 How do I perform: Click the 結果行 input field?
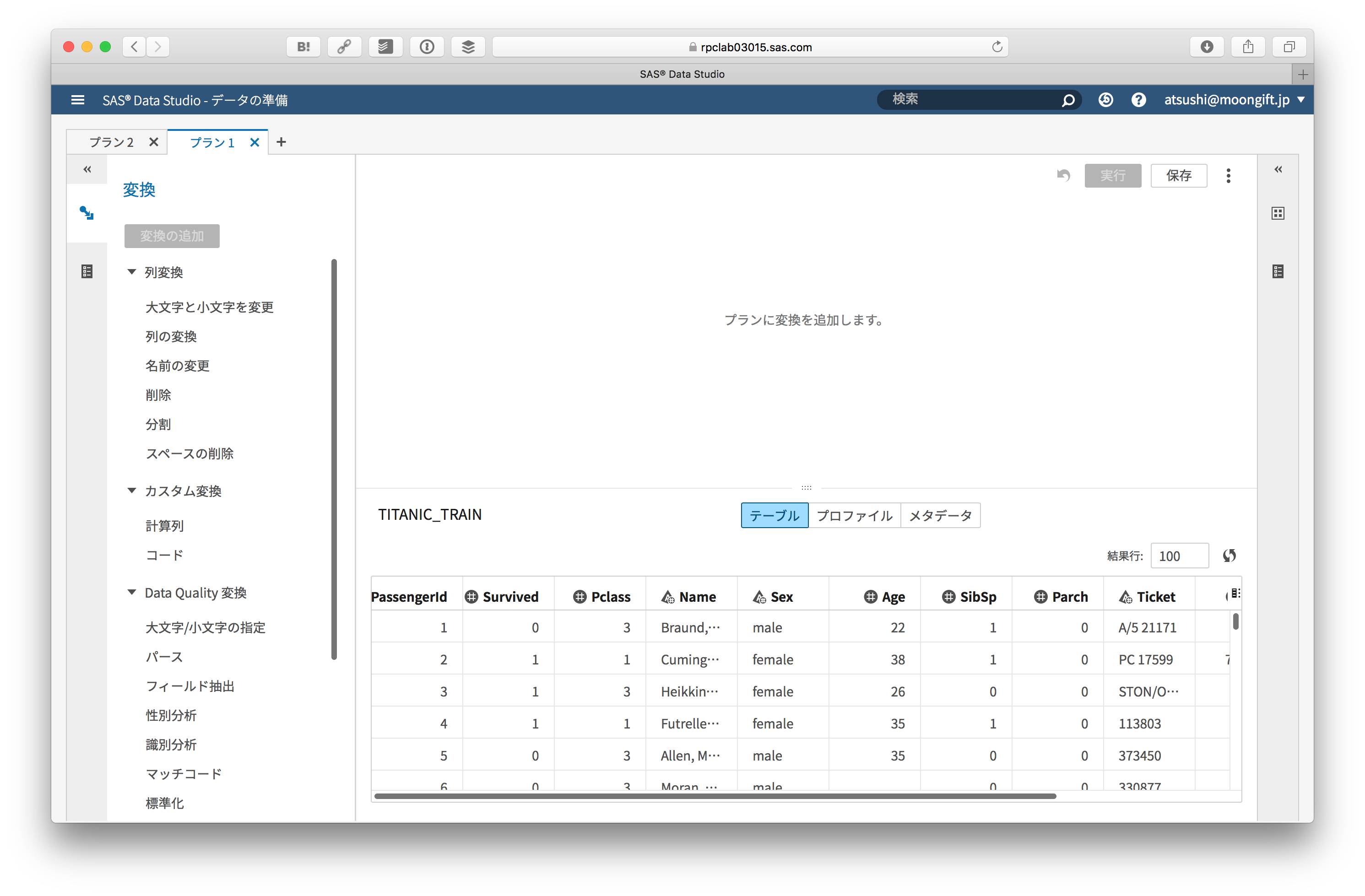pyautogui.click(x=1179, y=556)
